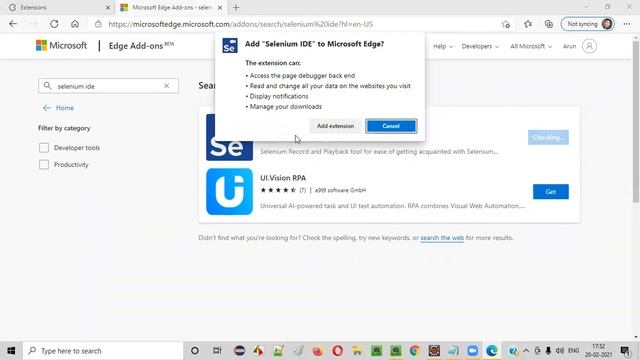The height and width of the screenshot is (360, 640).
Task: Click Get for UI.Vision RPA
Action: pyautogui.click(x=551, y=191)
